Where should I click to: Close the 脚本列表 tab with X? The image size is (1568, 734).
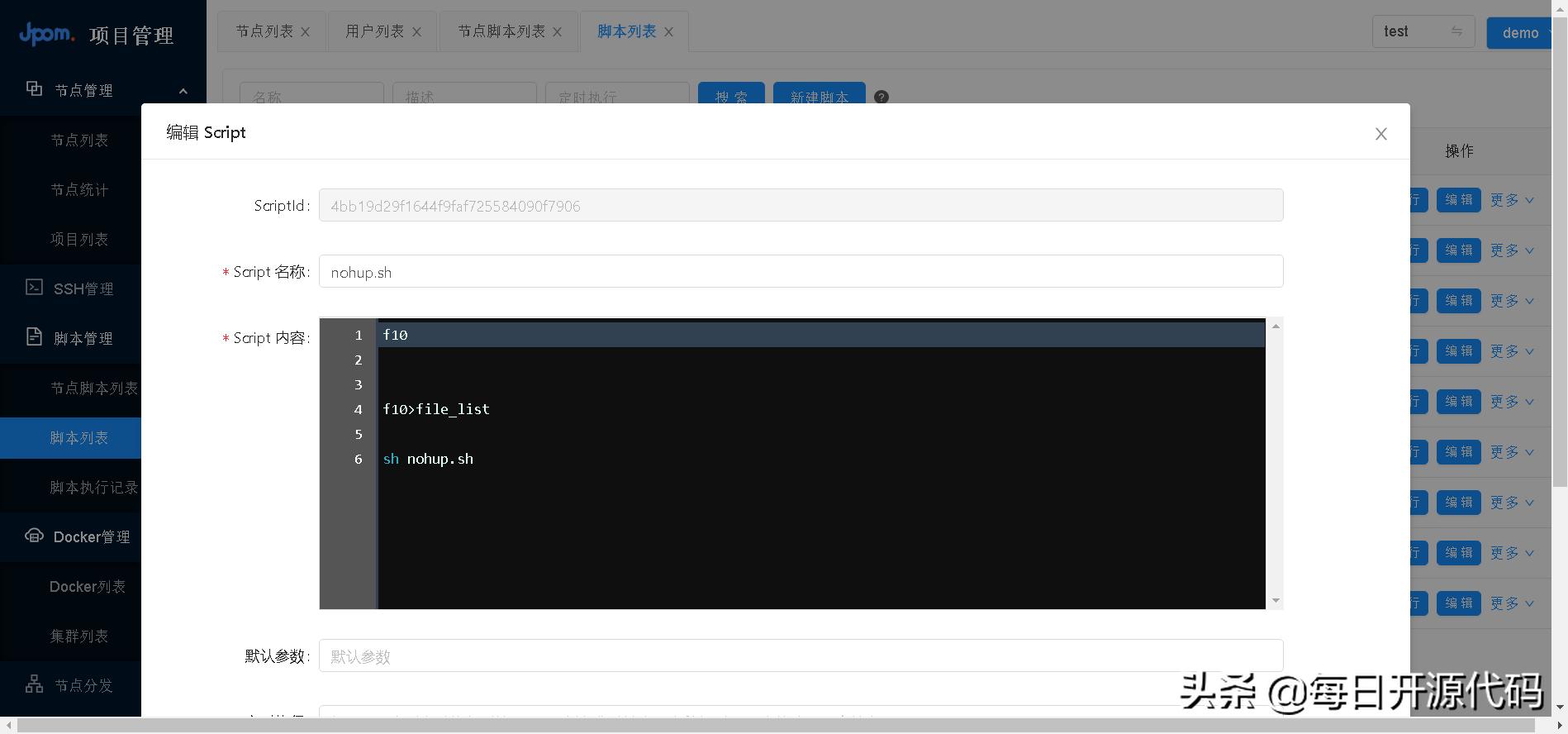[668, 32]
